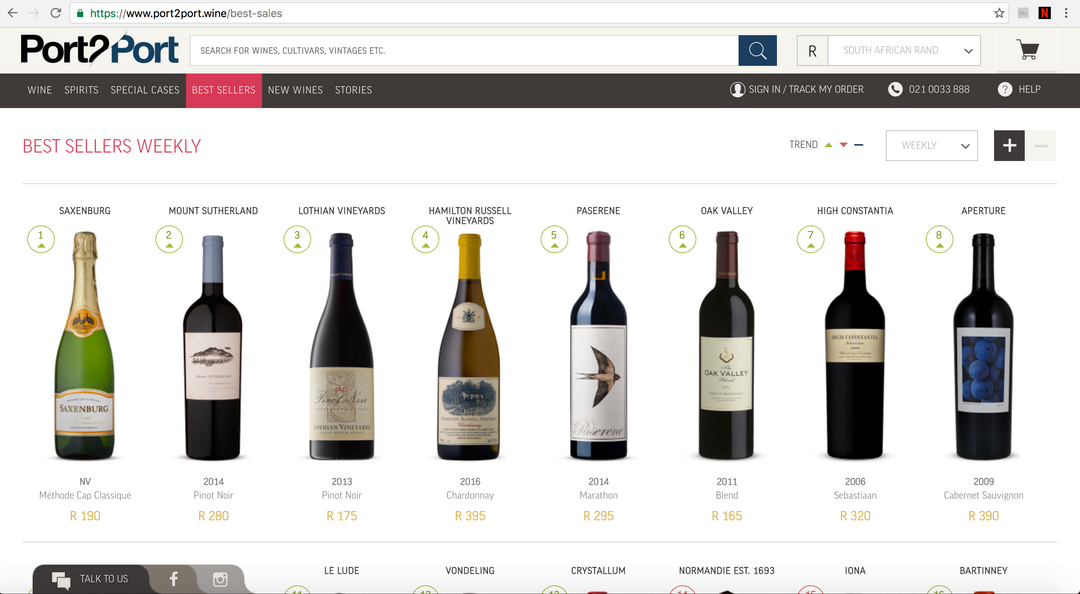Open the South African Rand currency dropdown

point(906,50)
